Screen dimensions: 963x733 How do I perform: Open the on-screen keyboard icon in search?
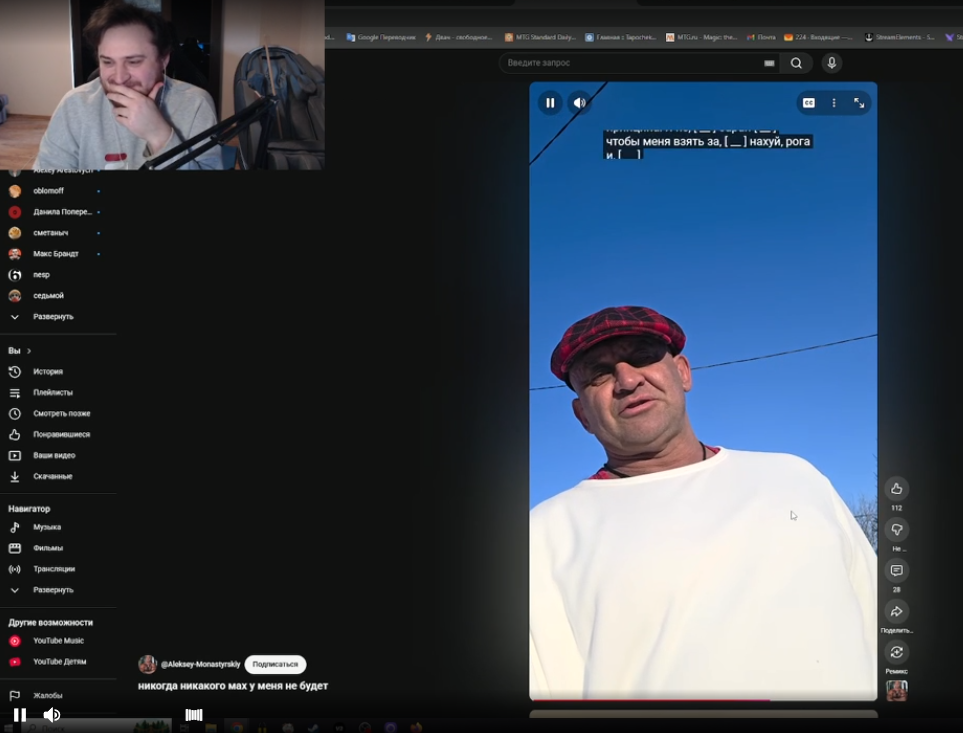click(x=769, y=63)
